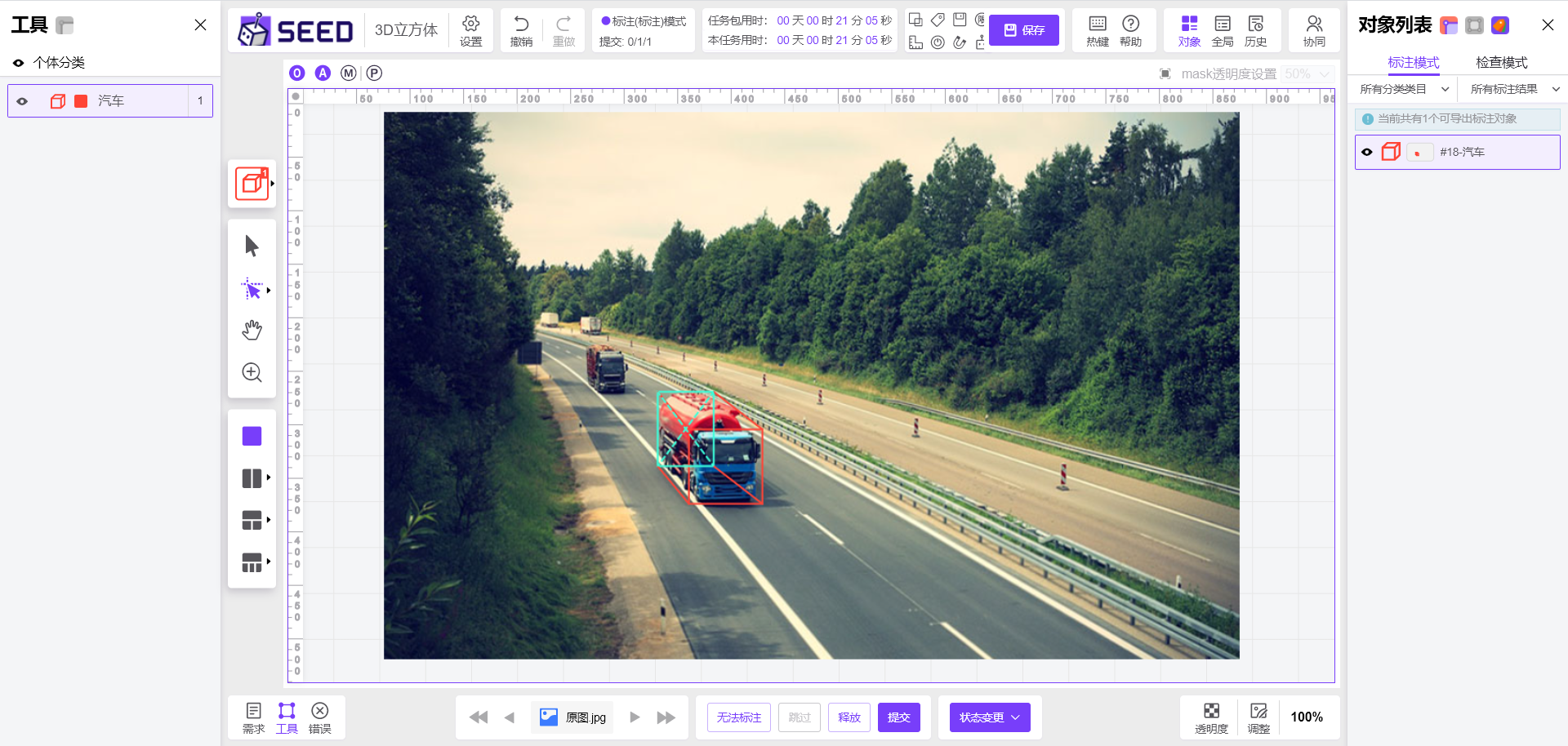Expand the four-pane layout submenu arrow

(x=269, y=562)
